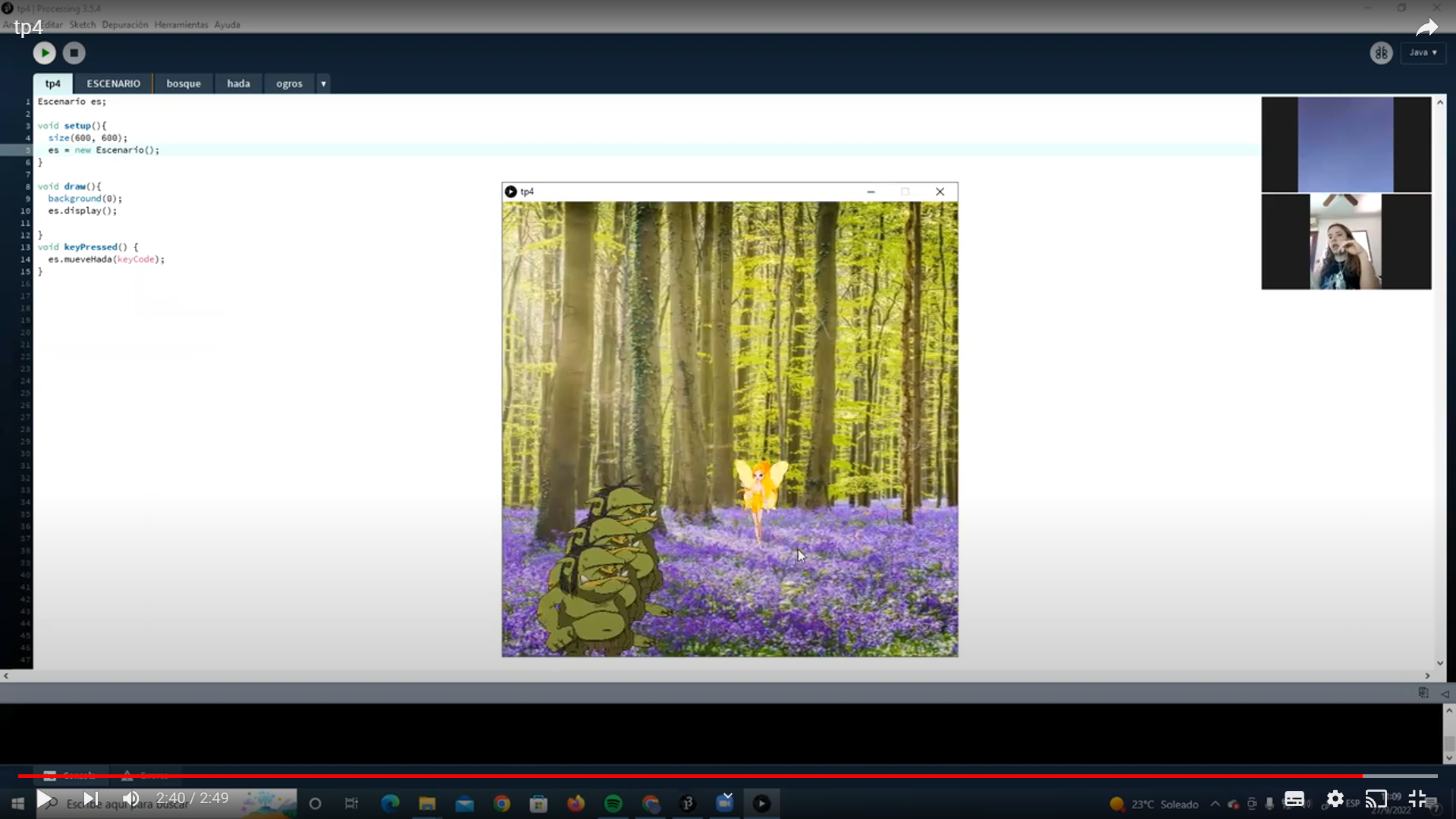Click the console scroll down arrow
Screen dimensions: 1456x819
[x=1449, y=758]
